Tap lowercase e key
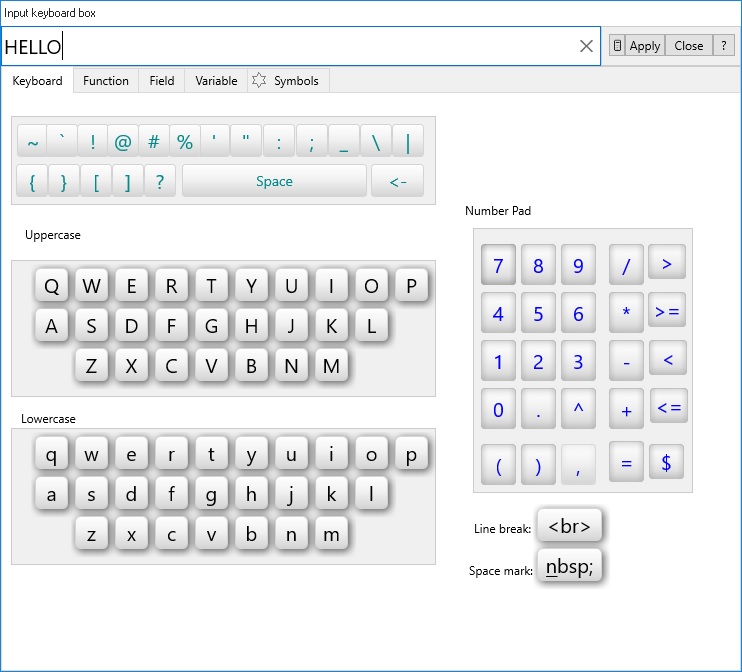This screenshot has width=742, height=672. 132,454
